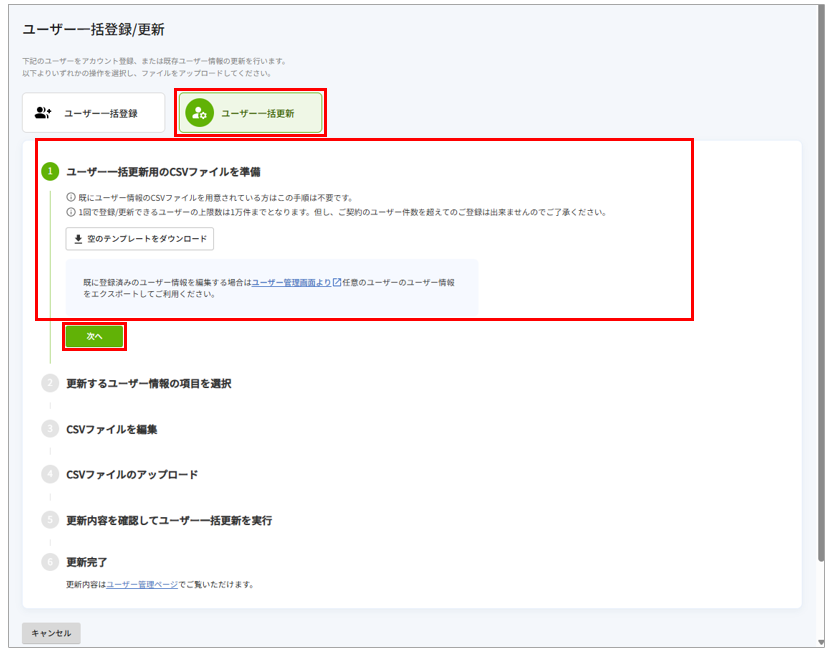Click step 1 green circle marker

coord(50,171)
